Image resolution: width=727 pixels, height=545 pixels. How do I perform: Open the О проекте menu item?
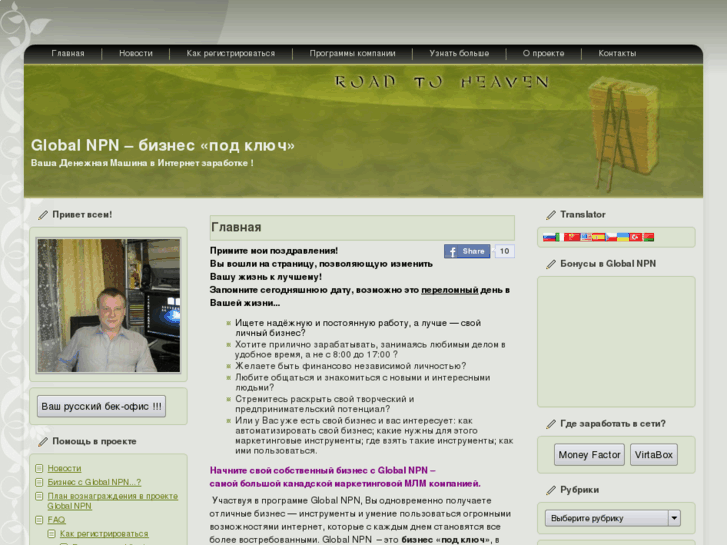coord(543,53)
